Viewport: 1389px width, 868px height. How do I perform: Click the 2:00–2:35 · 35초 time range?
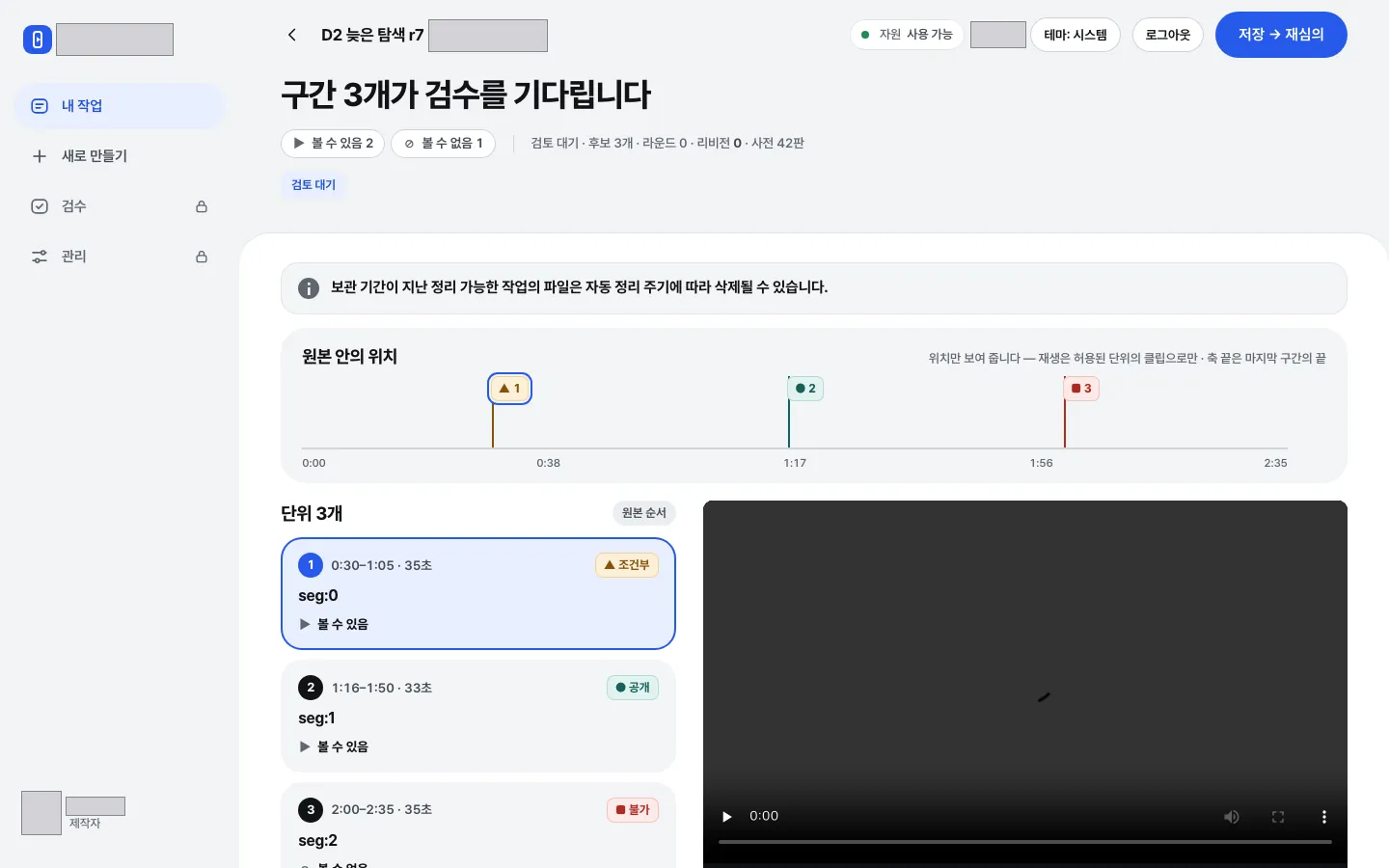click(382, 810)
